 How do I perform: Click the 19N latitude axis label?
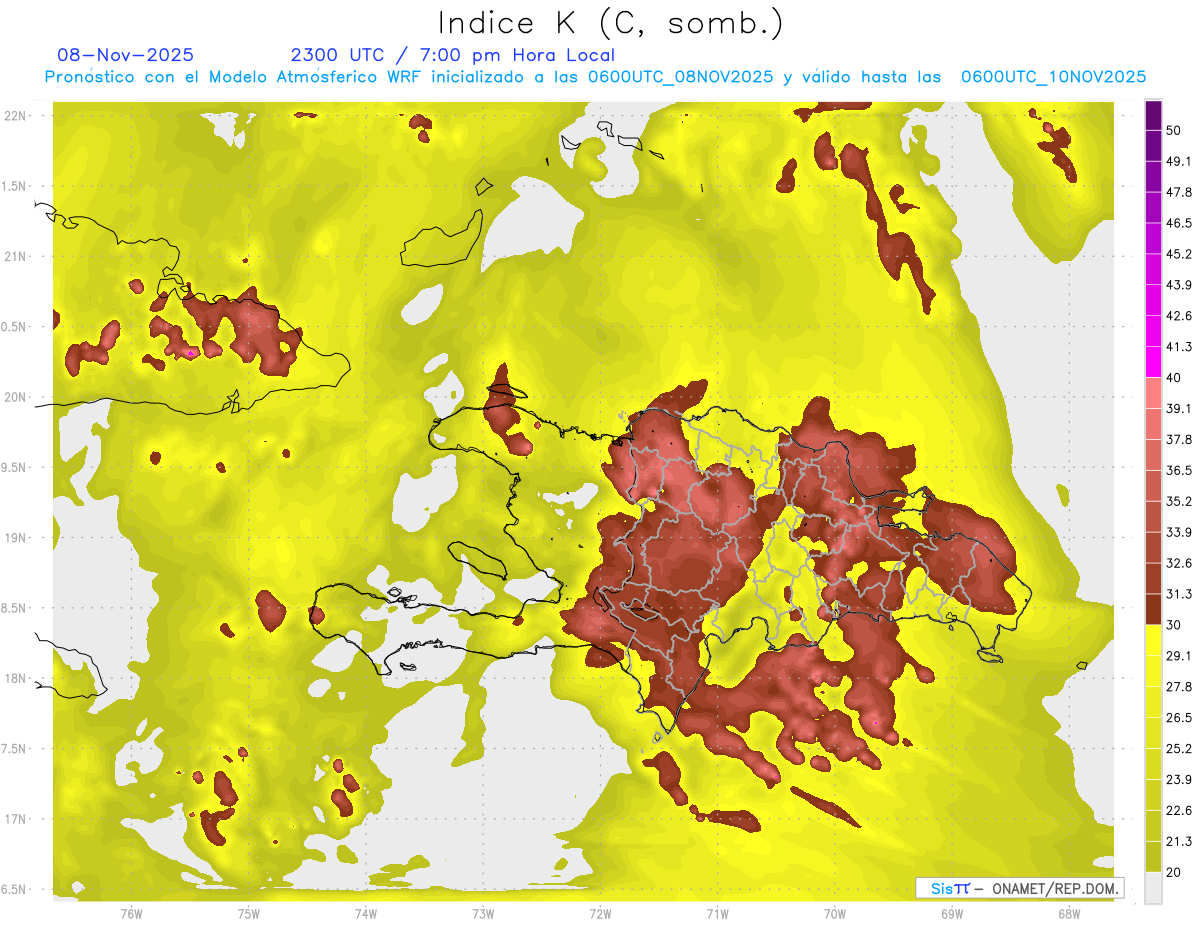coord(16,538)
